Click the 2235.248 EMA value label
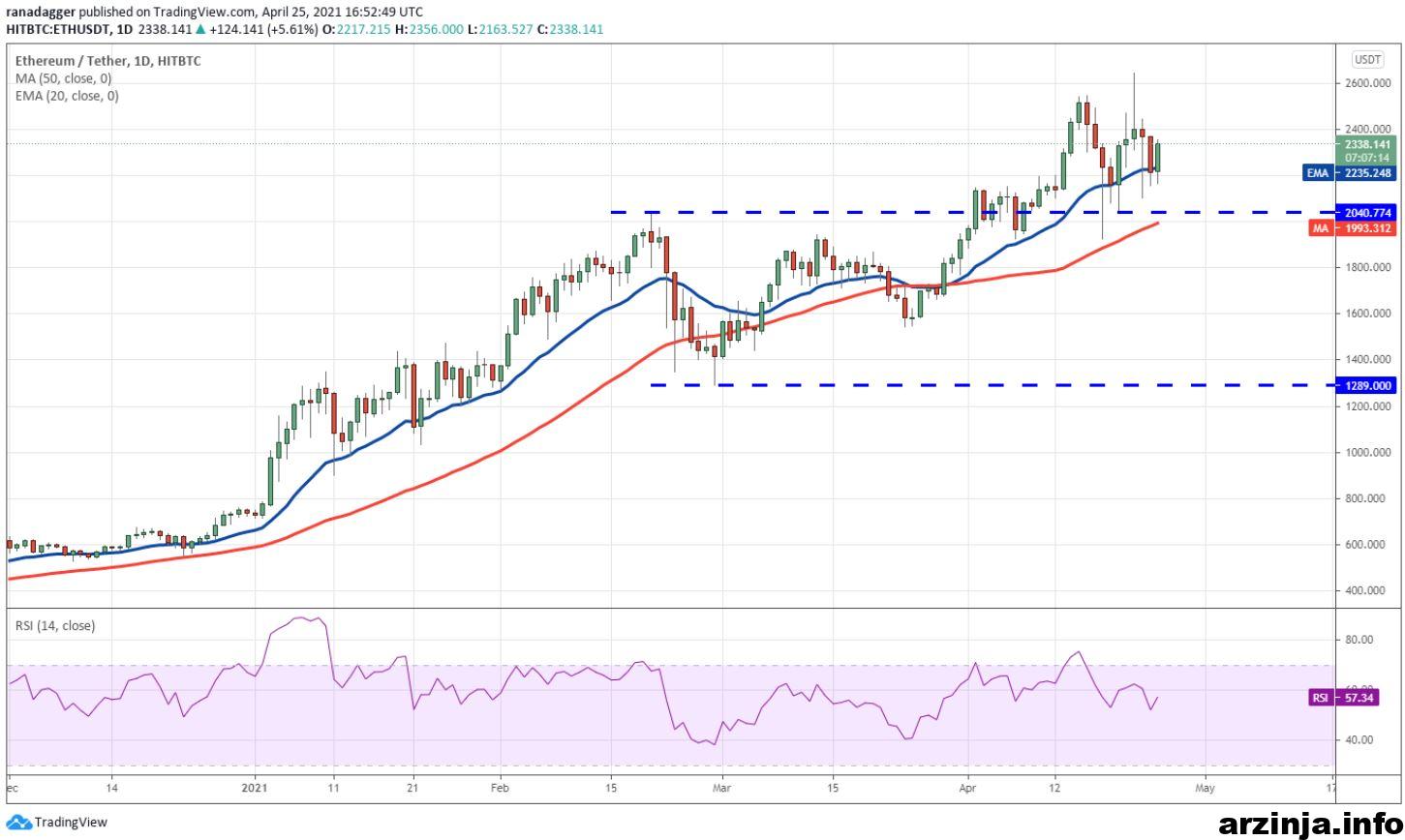1405x840 pixels. [x=1367, y=173]
